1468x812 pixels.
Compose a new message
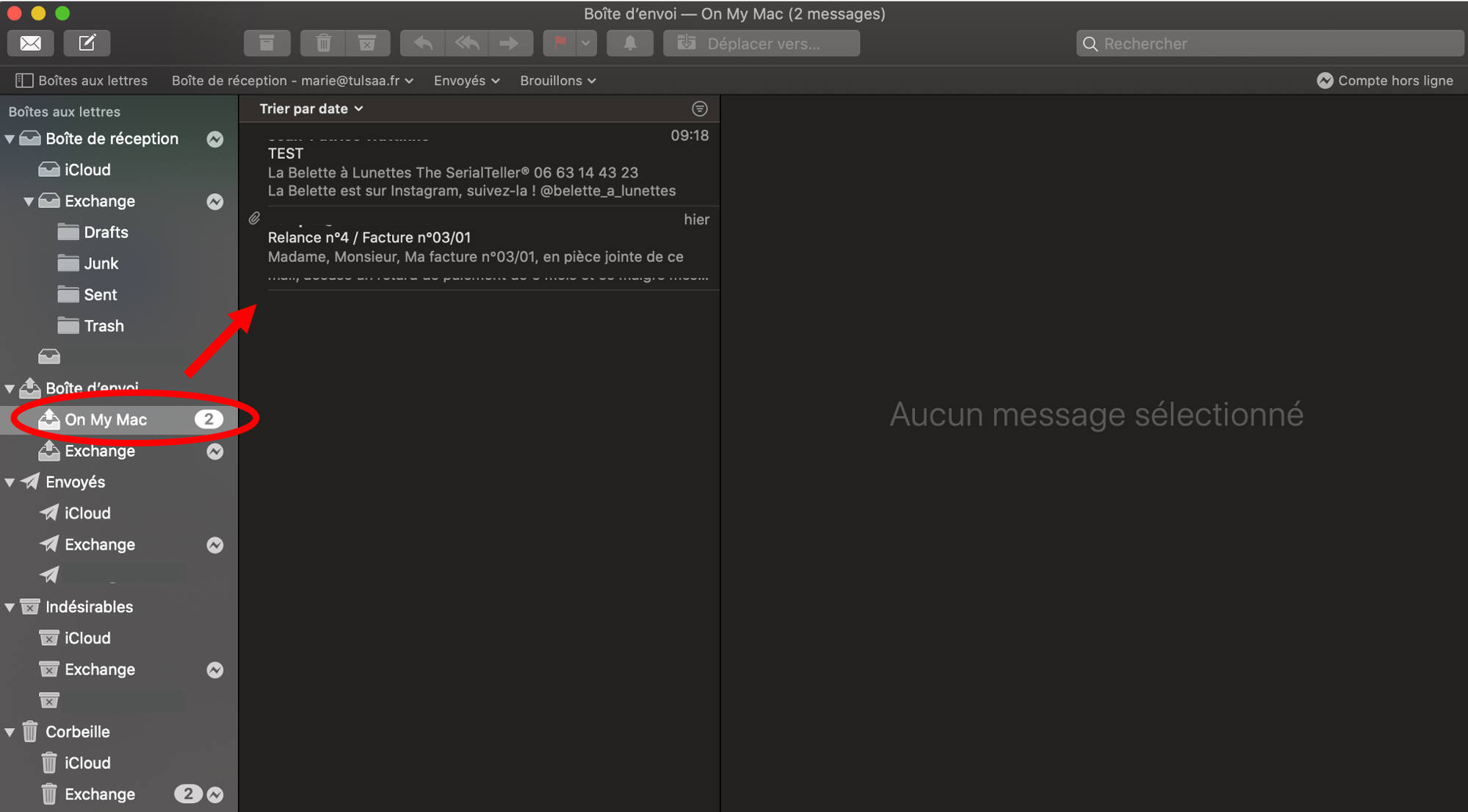click(x=87, y=43)
